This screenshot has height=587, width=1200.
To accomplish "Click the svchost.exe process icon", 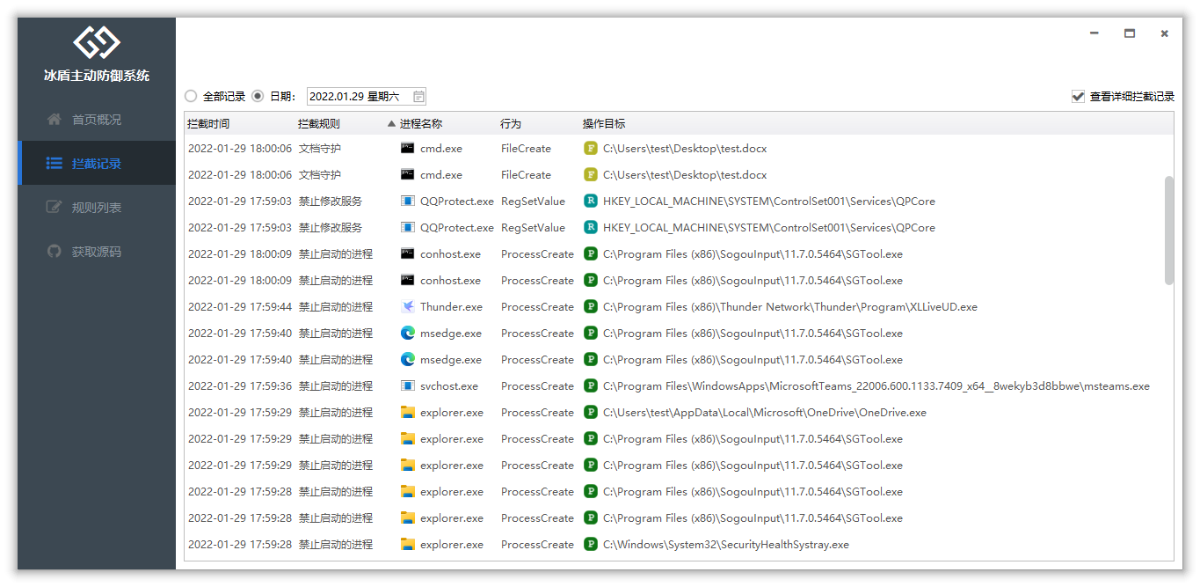I will [408, 386].
